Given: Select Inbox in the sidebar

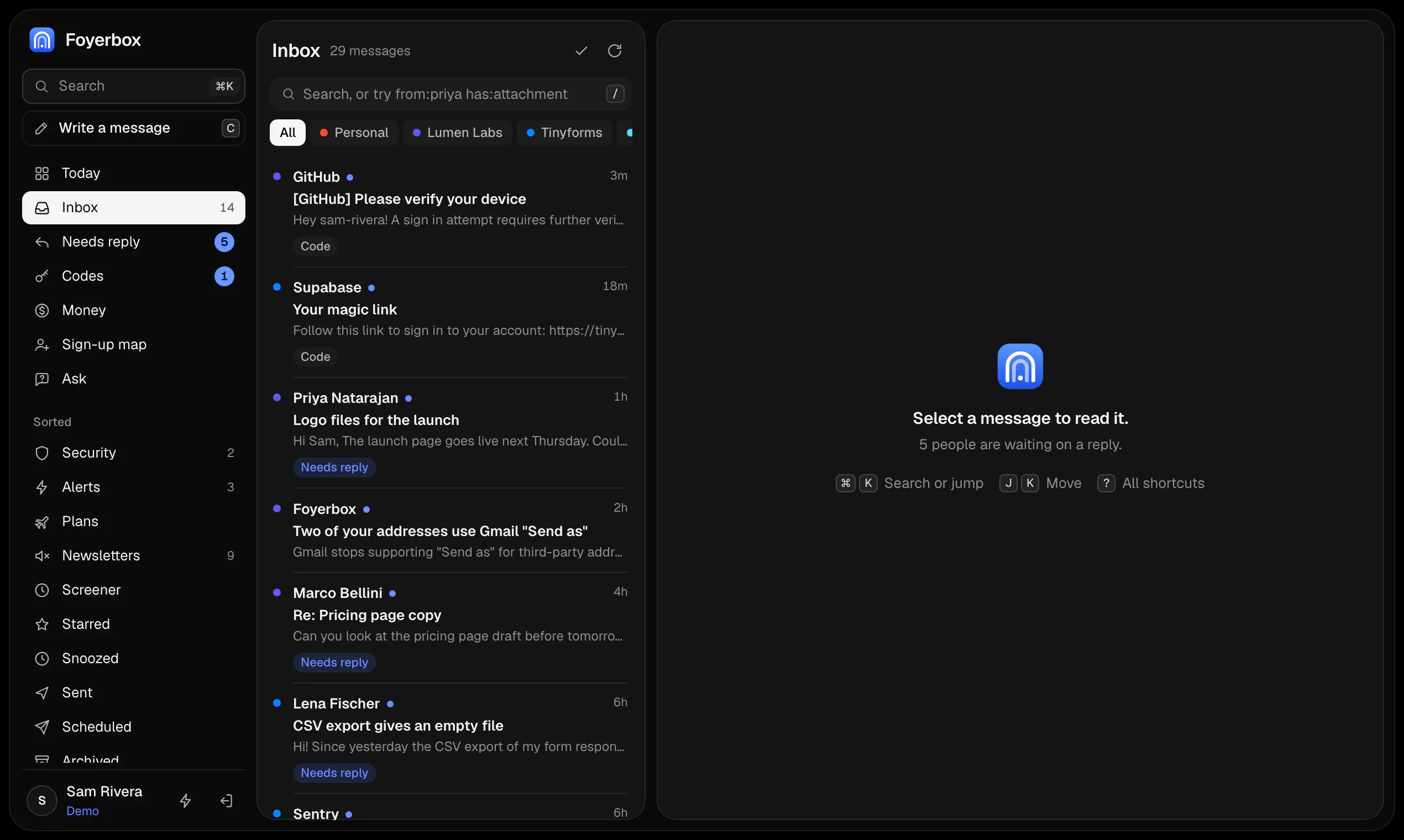Looking at the screenshot, I should pos(134,208).
